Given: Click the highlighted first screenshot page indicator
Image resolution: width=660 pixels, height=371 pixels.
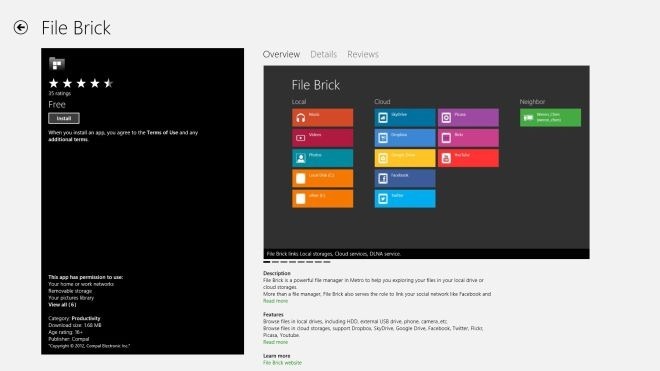Looking at the screenshot, I should click(x=266, y=262).
